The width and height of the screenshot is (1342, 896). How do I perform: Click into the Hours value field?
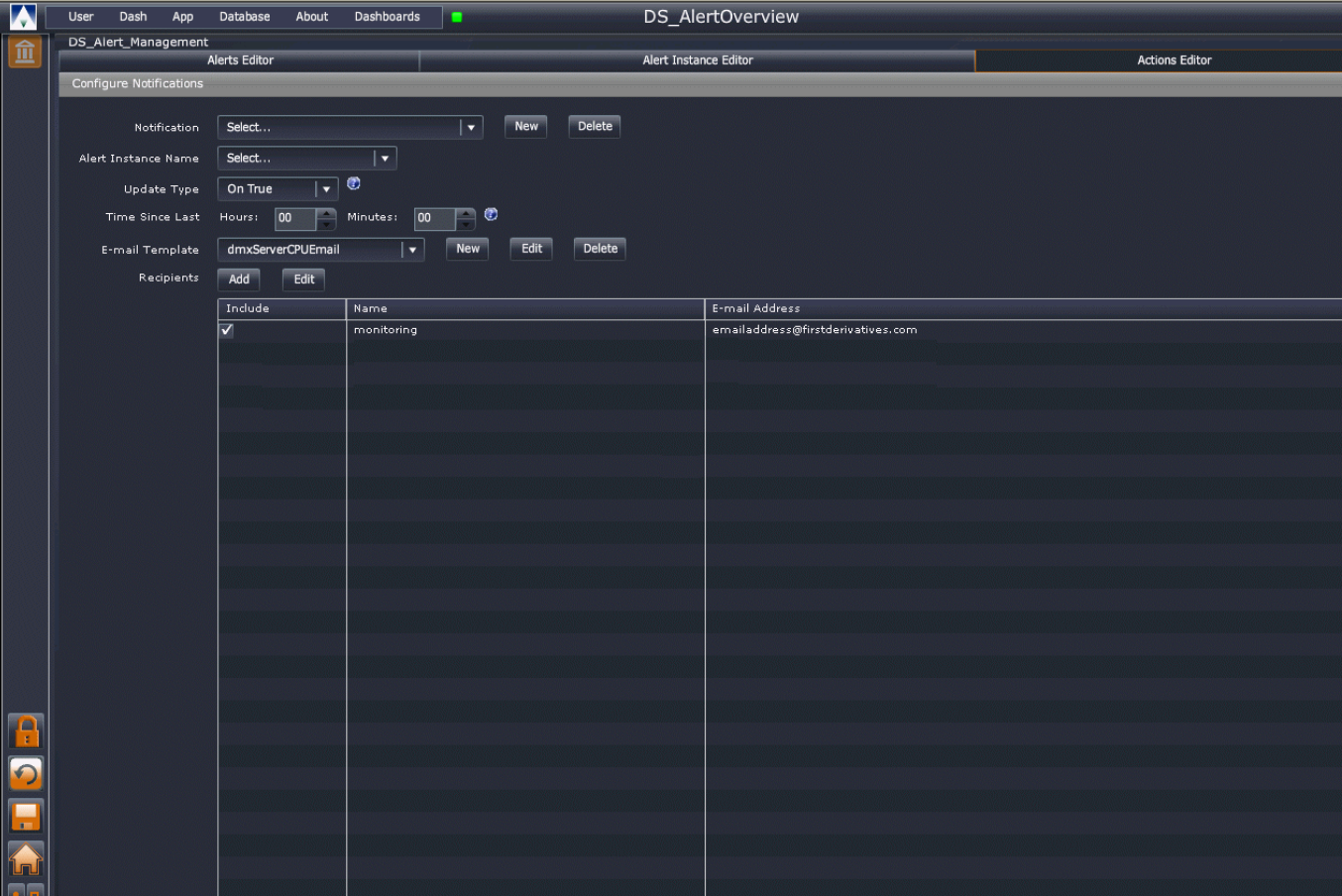point(295,219)
